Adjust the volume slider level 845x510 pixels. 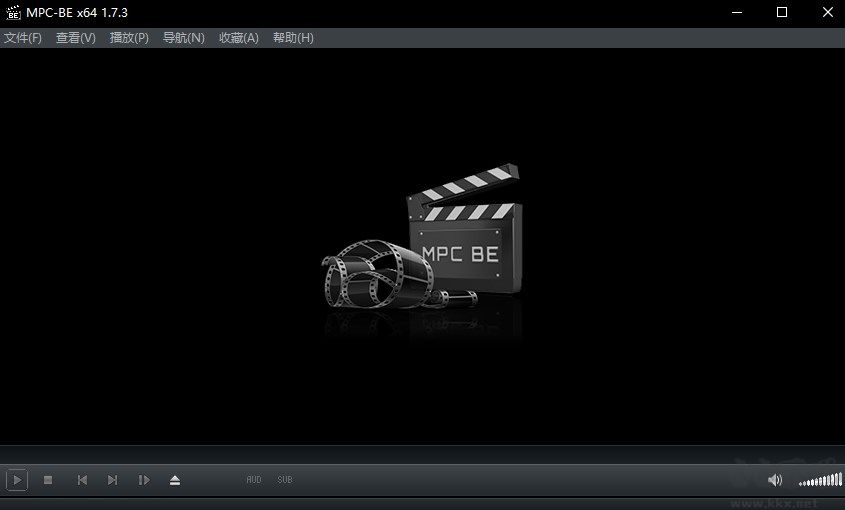820,481
